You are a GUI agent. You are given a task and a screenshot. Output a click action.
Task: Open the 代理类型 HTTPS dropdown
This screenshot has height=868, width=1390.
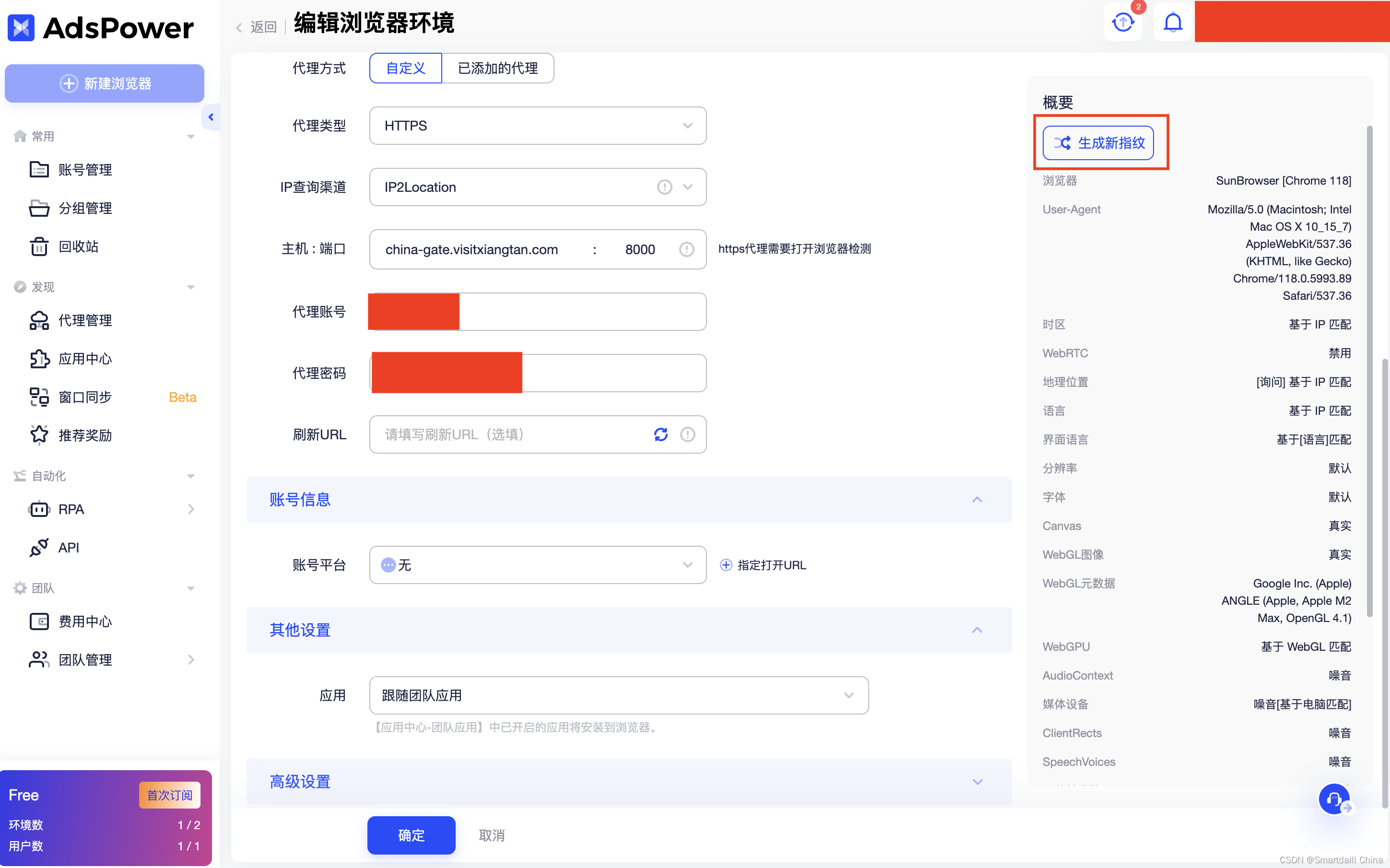[x=537, y=126]
